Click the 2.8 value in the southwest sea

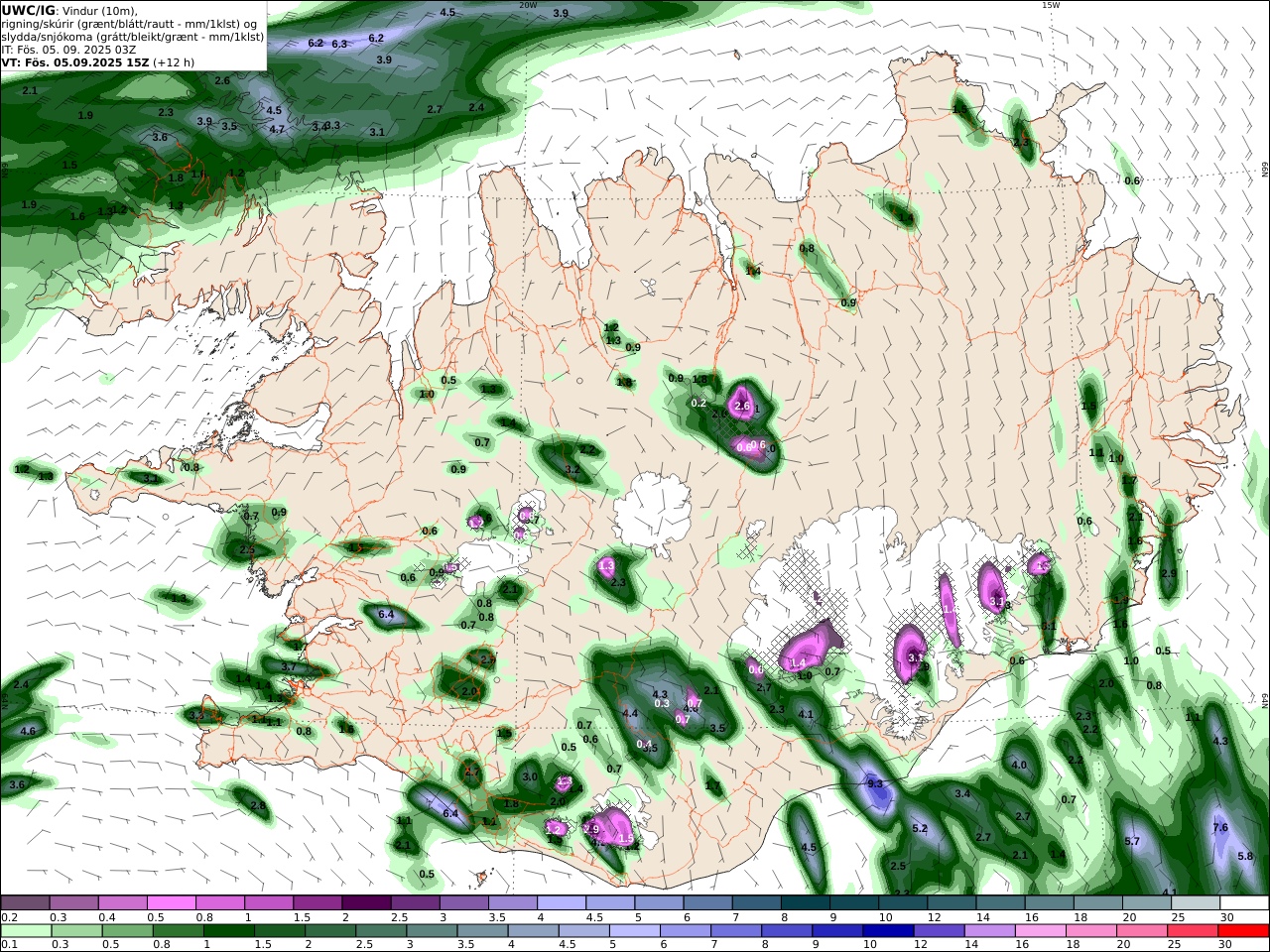[x=258, y=806]
